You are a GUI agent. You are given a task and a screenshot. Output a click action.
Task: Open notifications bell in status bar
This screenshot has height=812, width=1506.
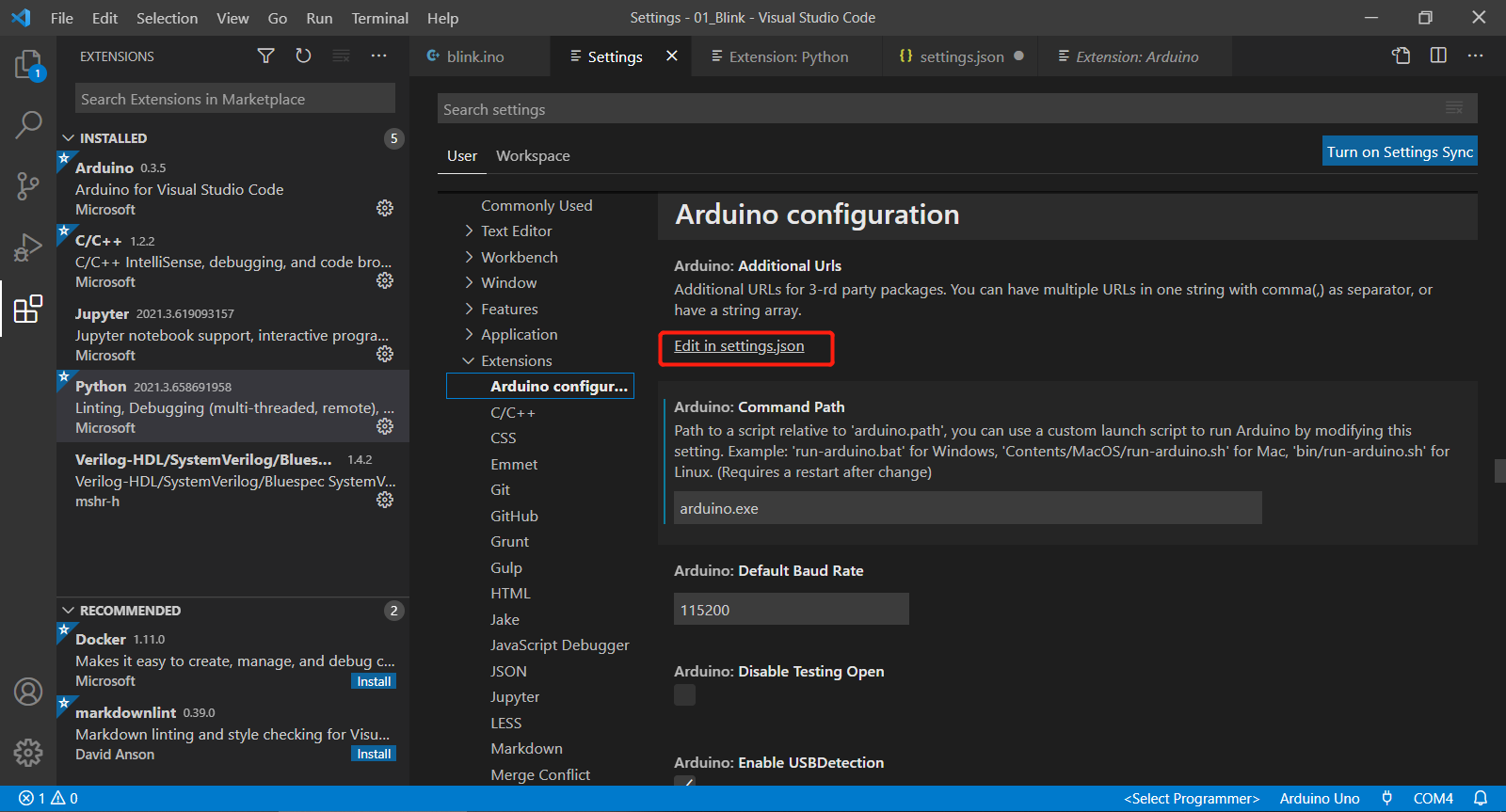coord(1481,799)
